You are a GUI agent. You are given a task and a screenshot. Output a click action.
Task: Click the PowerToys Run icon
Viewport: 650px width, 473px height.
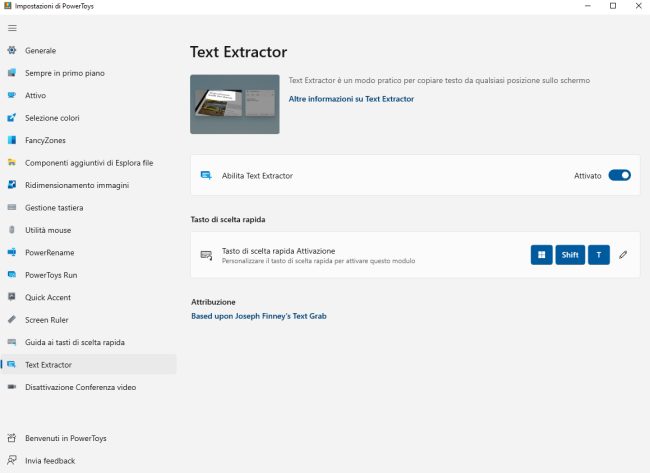pos(12,274)
